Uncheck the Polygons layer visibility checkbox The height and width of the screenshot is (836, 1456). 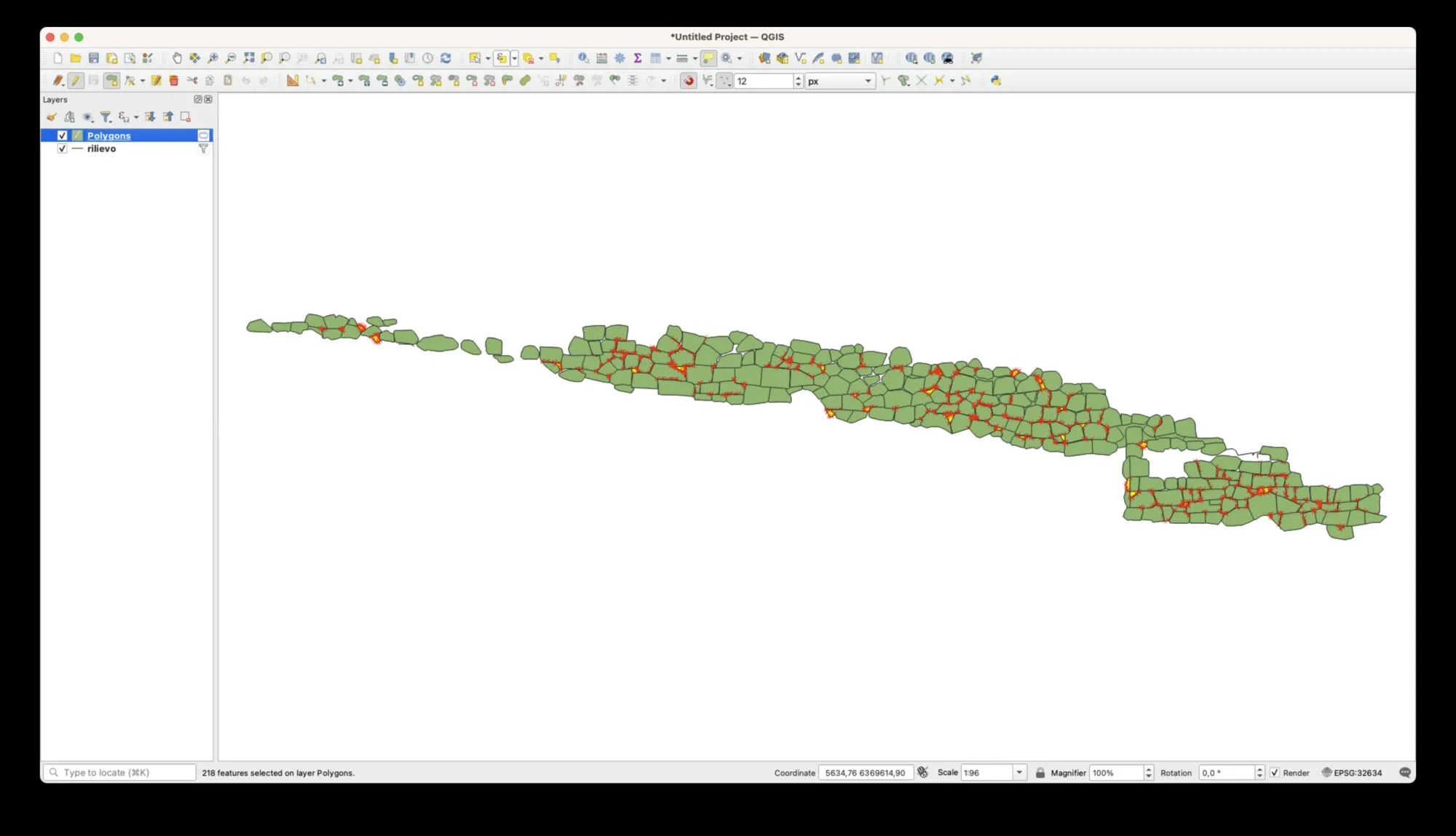63,135
